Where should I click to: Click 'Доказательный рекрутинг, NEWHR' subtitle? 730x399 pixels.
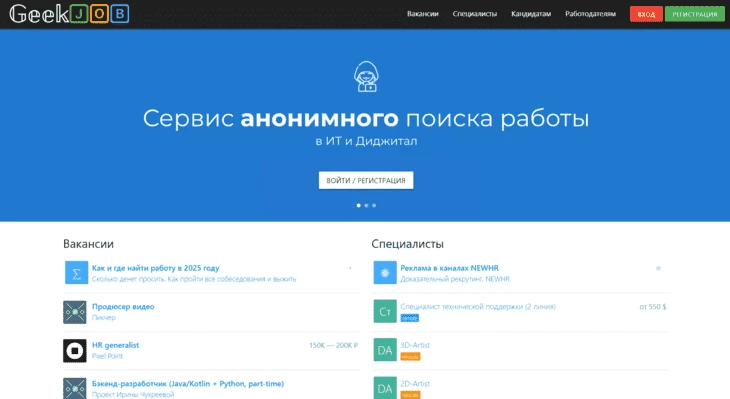tap(455, 279)
